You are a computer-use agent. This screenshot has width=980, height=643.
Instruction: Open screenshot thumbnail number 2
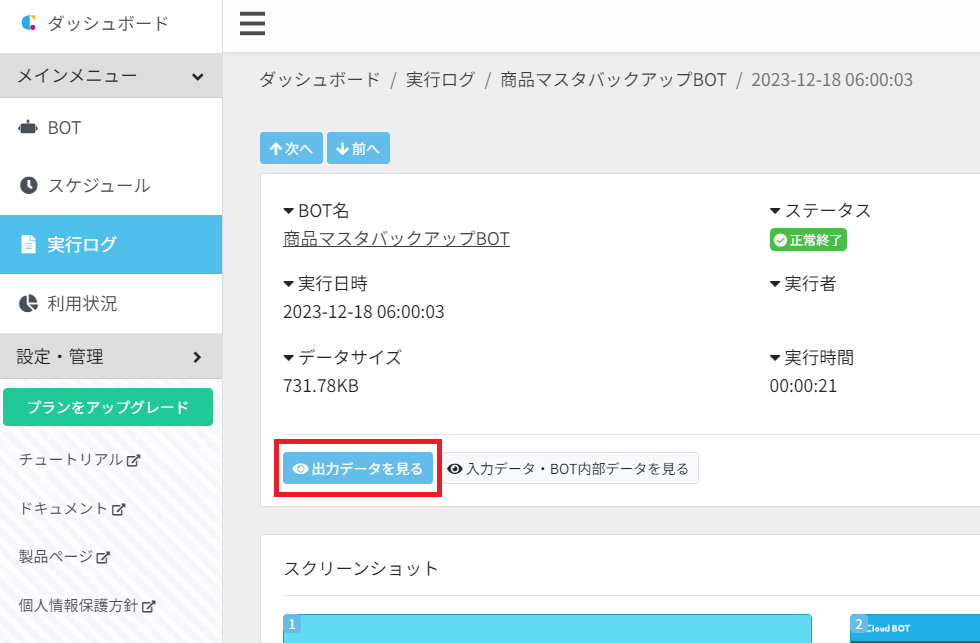click(x=915, y=629)
